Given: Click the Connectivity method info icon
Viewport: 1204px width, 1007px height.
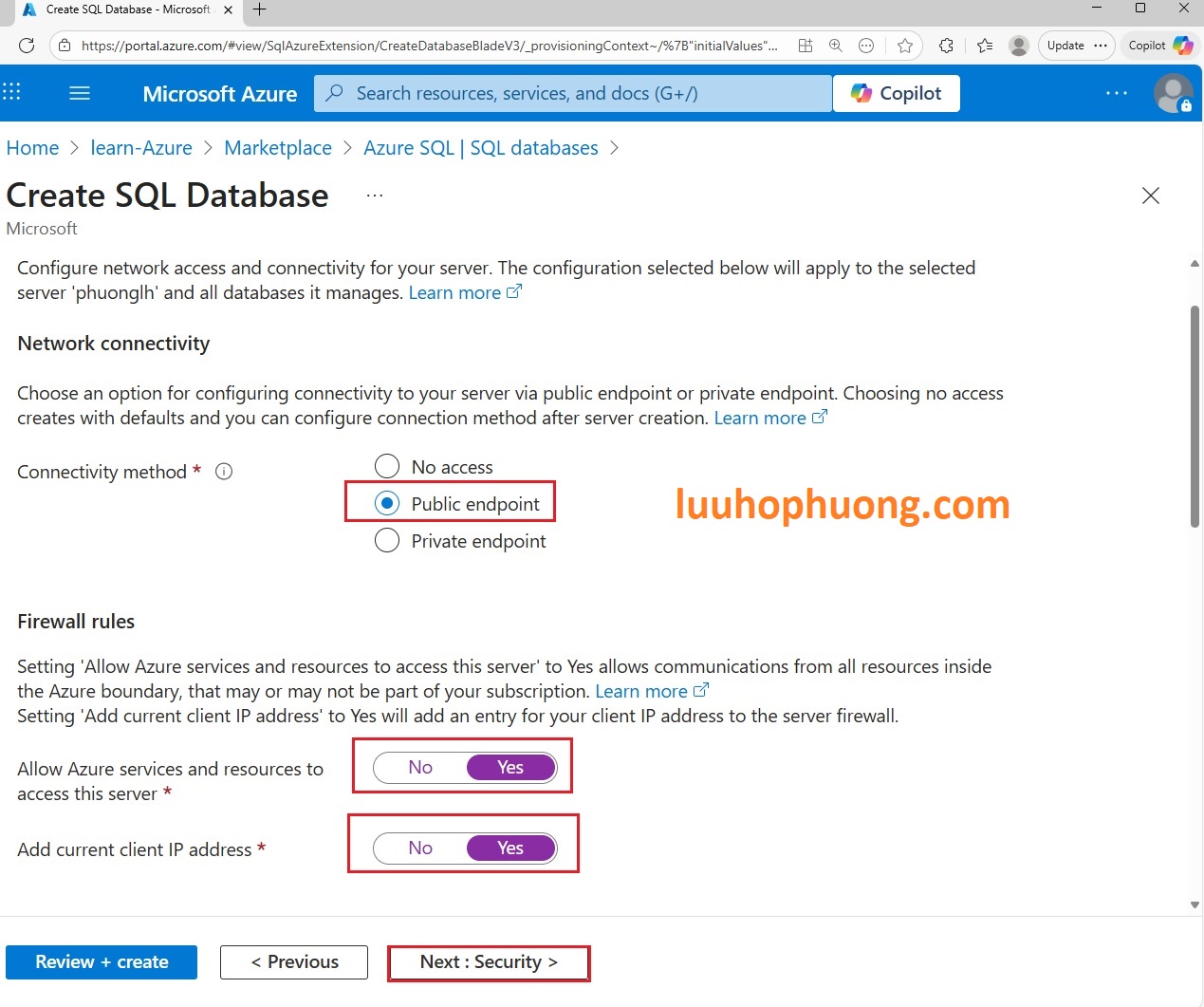Looking at the screenshot, I should (224, 472).
